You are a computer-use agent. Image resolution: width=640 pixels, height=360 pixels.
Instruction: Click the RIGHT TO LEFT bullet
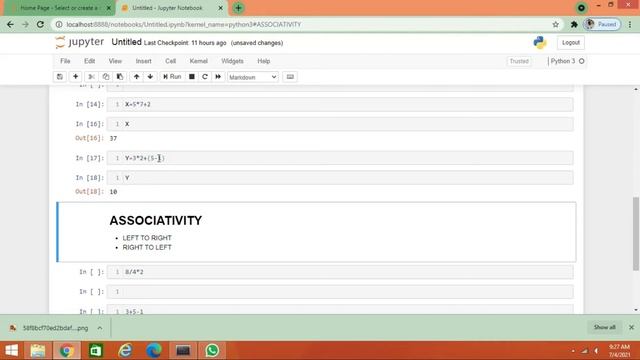[x=147, y=247]
